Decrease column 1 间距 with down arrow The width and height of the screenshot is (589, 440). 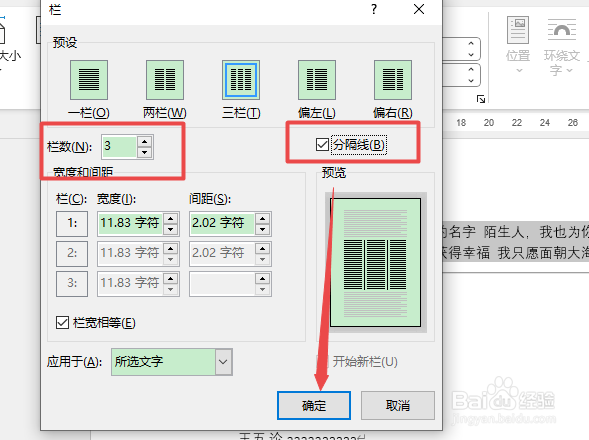[263, 229]
